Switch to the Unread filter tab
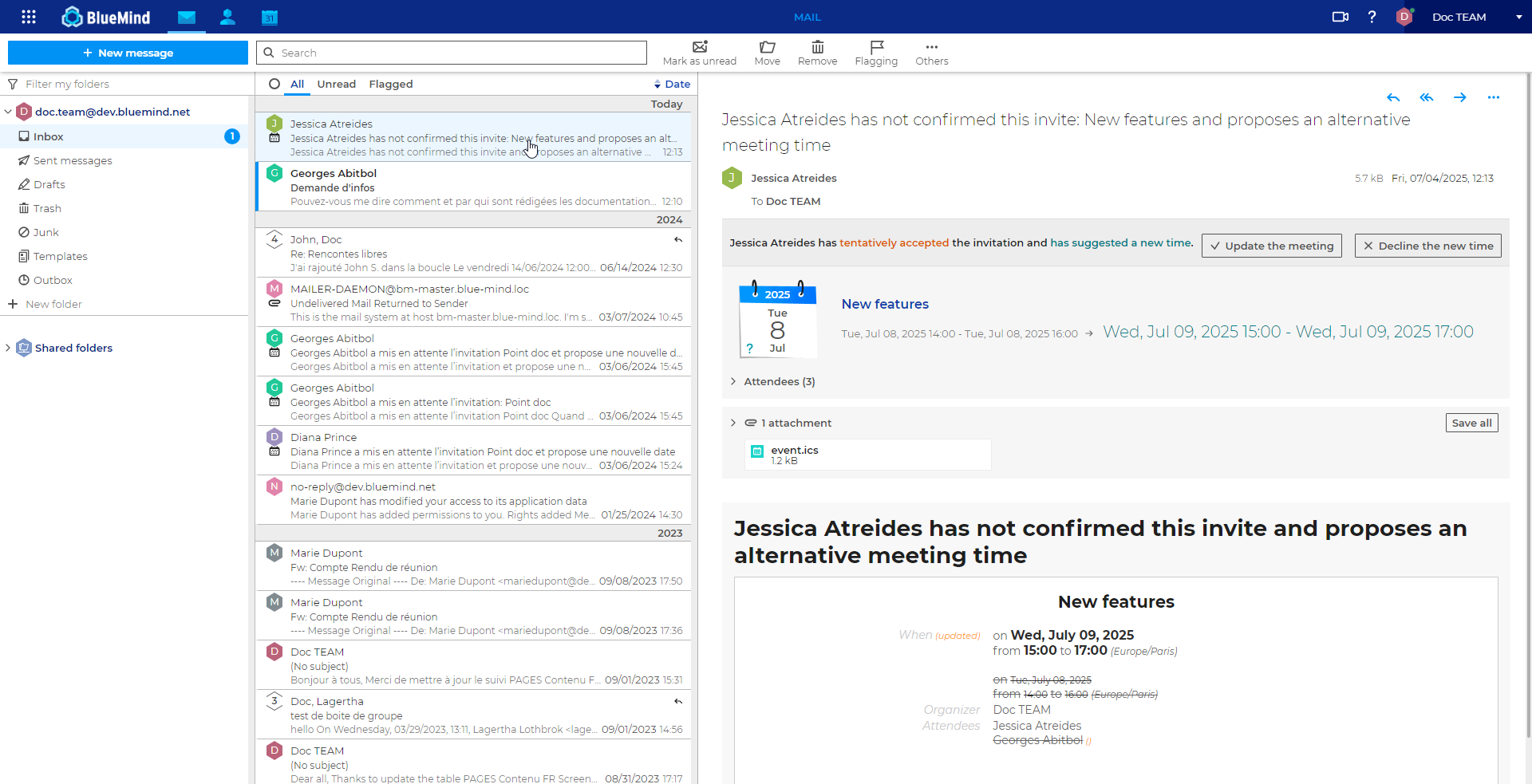This screenshot has height=784, width=1532. [336, 84]
